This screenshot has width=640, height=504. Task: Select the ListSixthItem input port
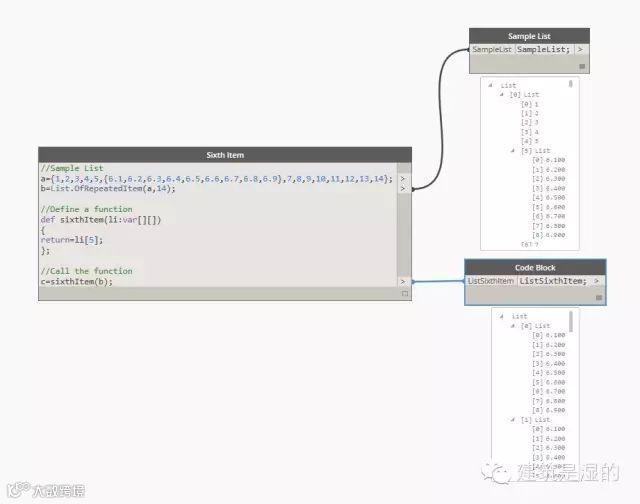[491, 281]
